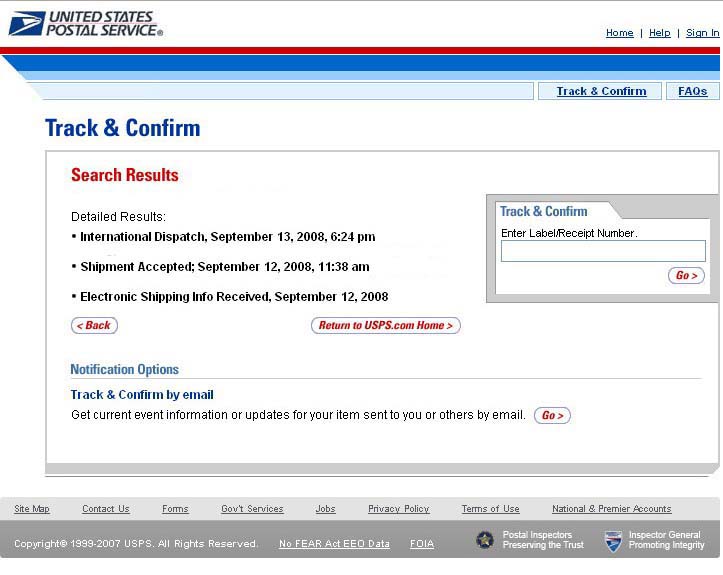Click the 'Get current event information' sentence
The image size is (723, 575).
pos(298,415)
